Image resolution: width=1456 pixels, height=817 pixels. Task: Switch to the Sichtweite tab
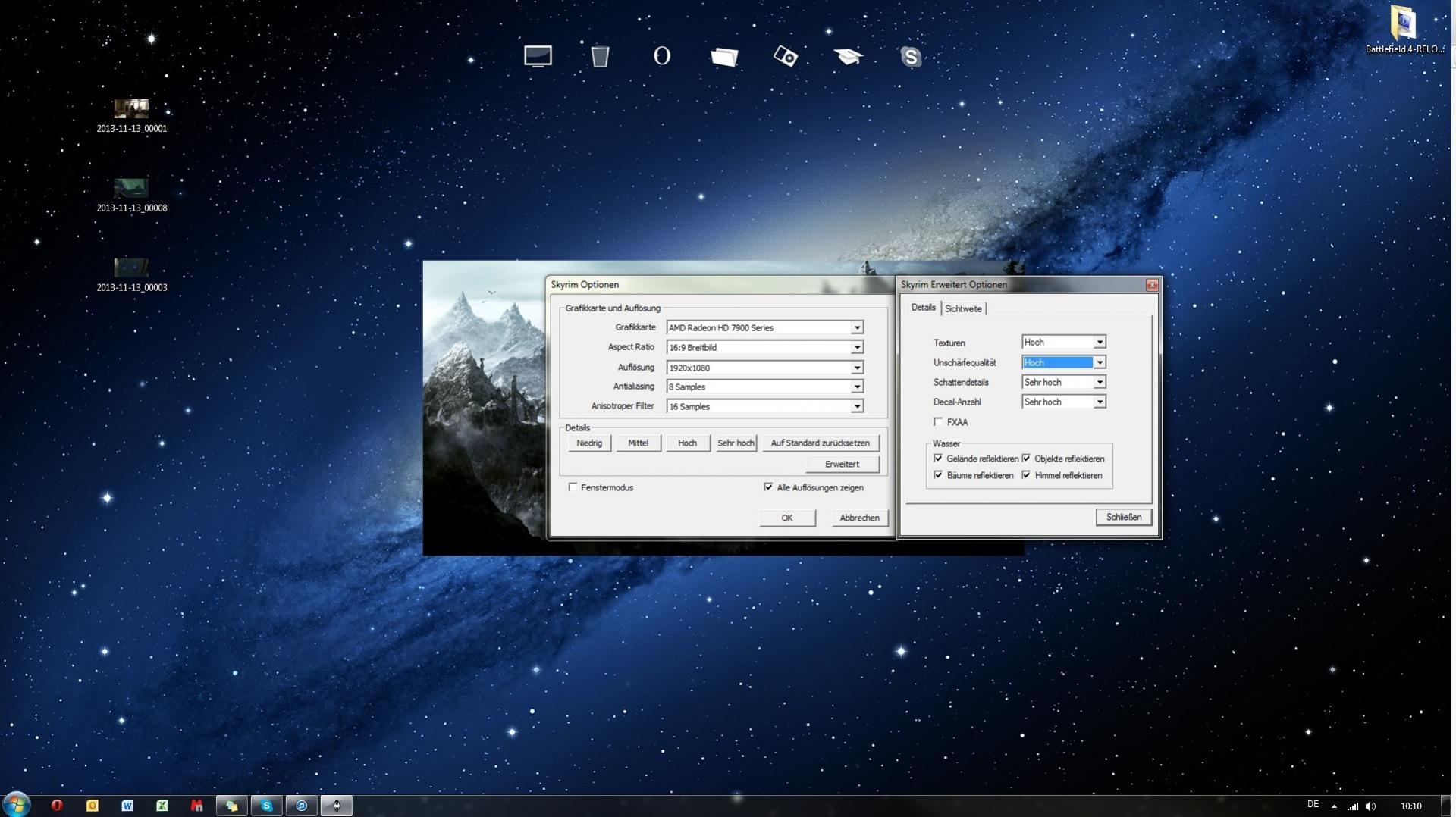(x=963, y=308)
